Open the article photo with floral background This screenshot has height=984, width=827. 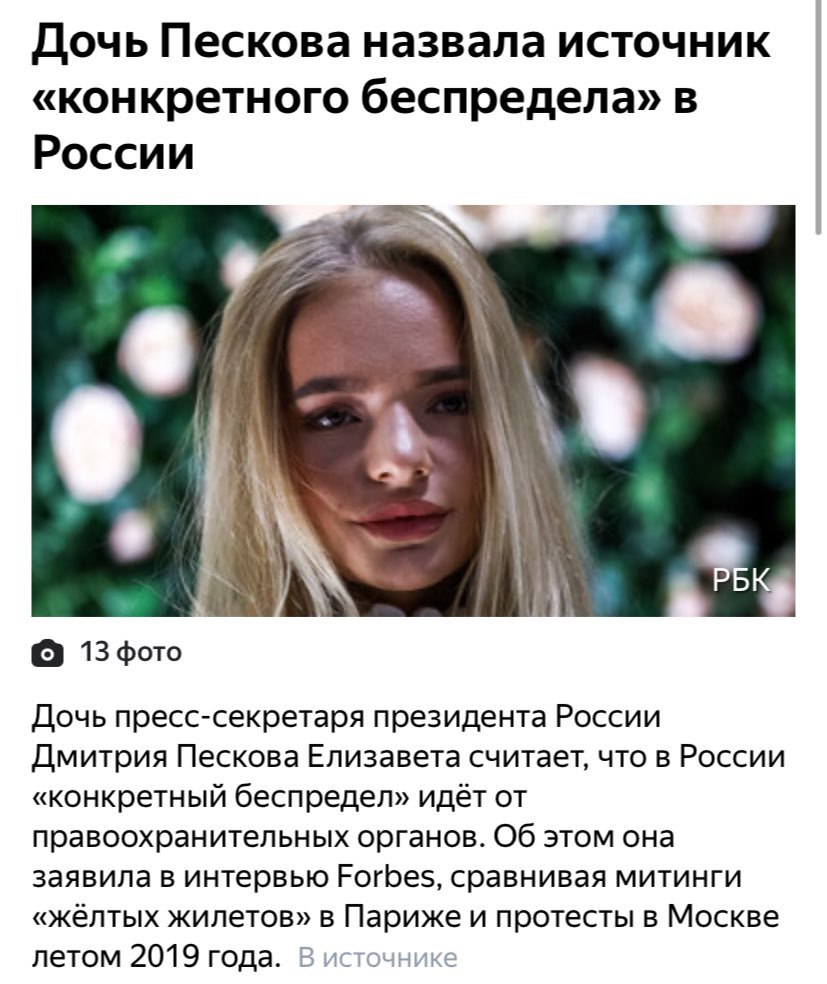tap(414, 410)
